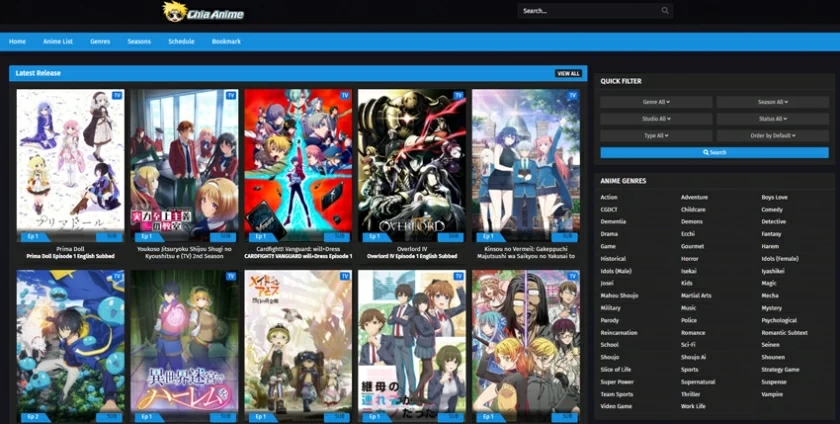Select the Shounen genre link
The height and width of the screenshot is (424, 840).
772,357
